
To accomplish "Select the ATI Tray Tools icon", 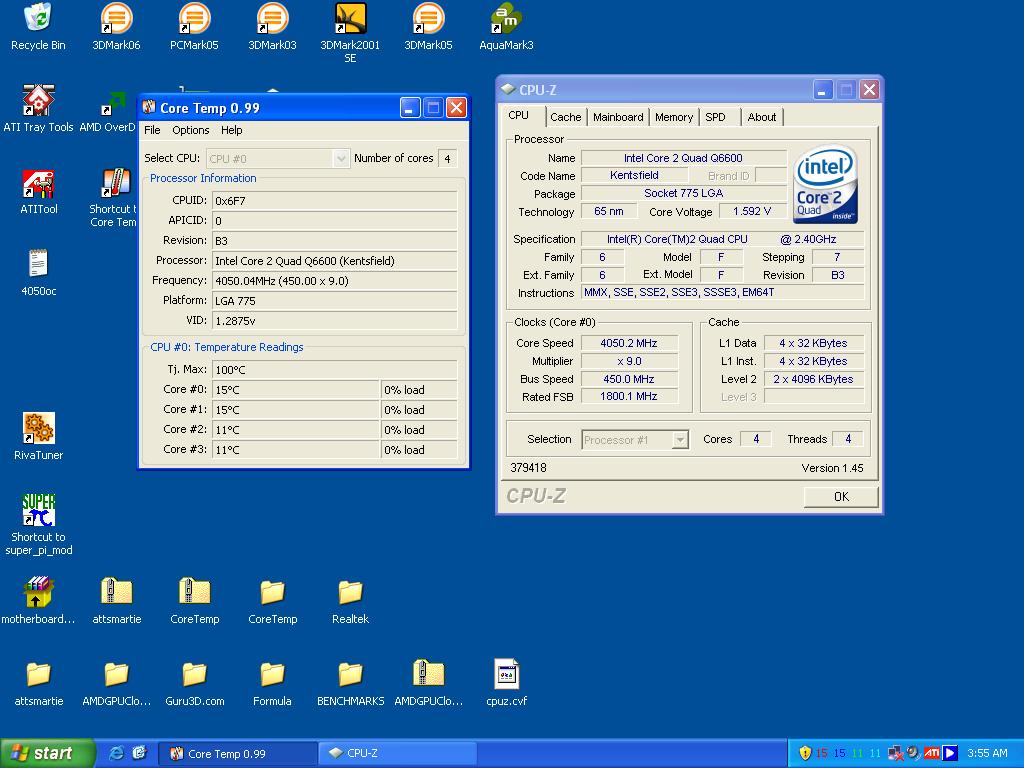I will click(x=38, y=108).
